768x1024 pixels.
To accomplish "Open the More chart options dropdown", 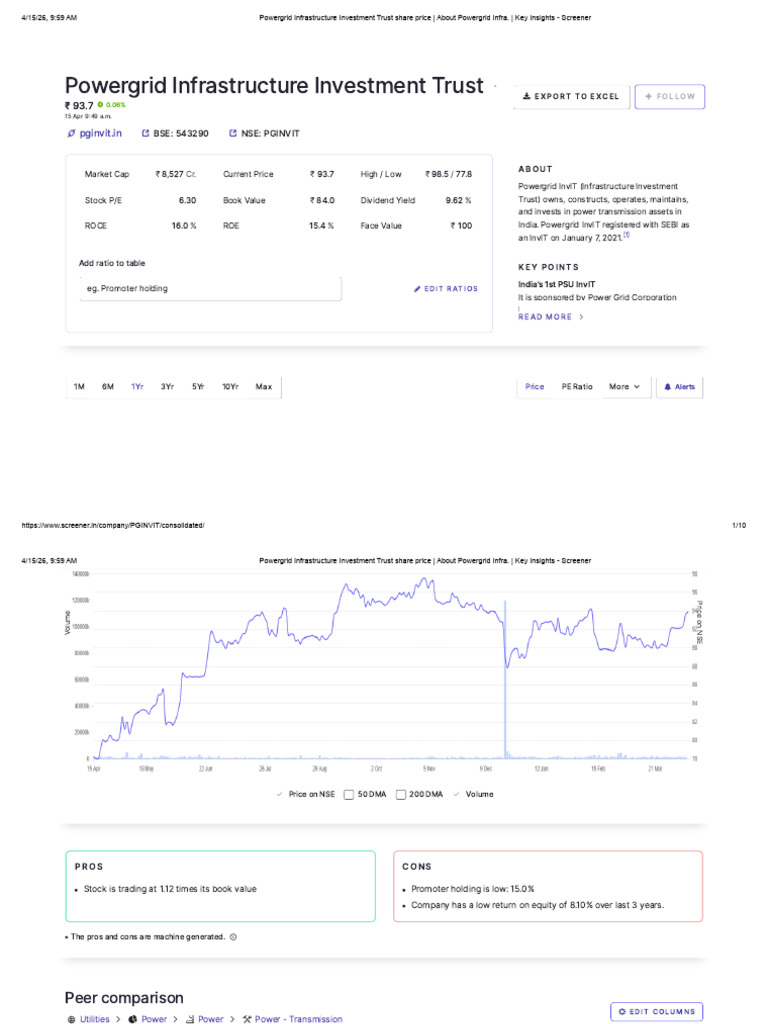I will (624, 387).
